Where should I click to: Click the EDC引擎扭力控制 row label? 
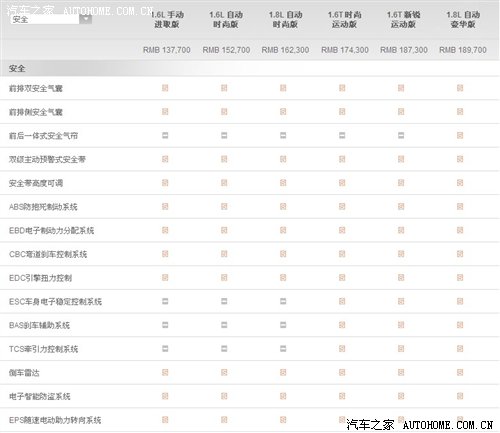(x=40, y=278)
